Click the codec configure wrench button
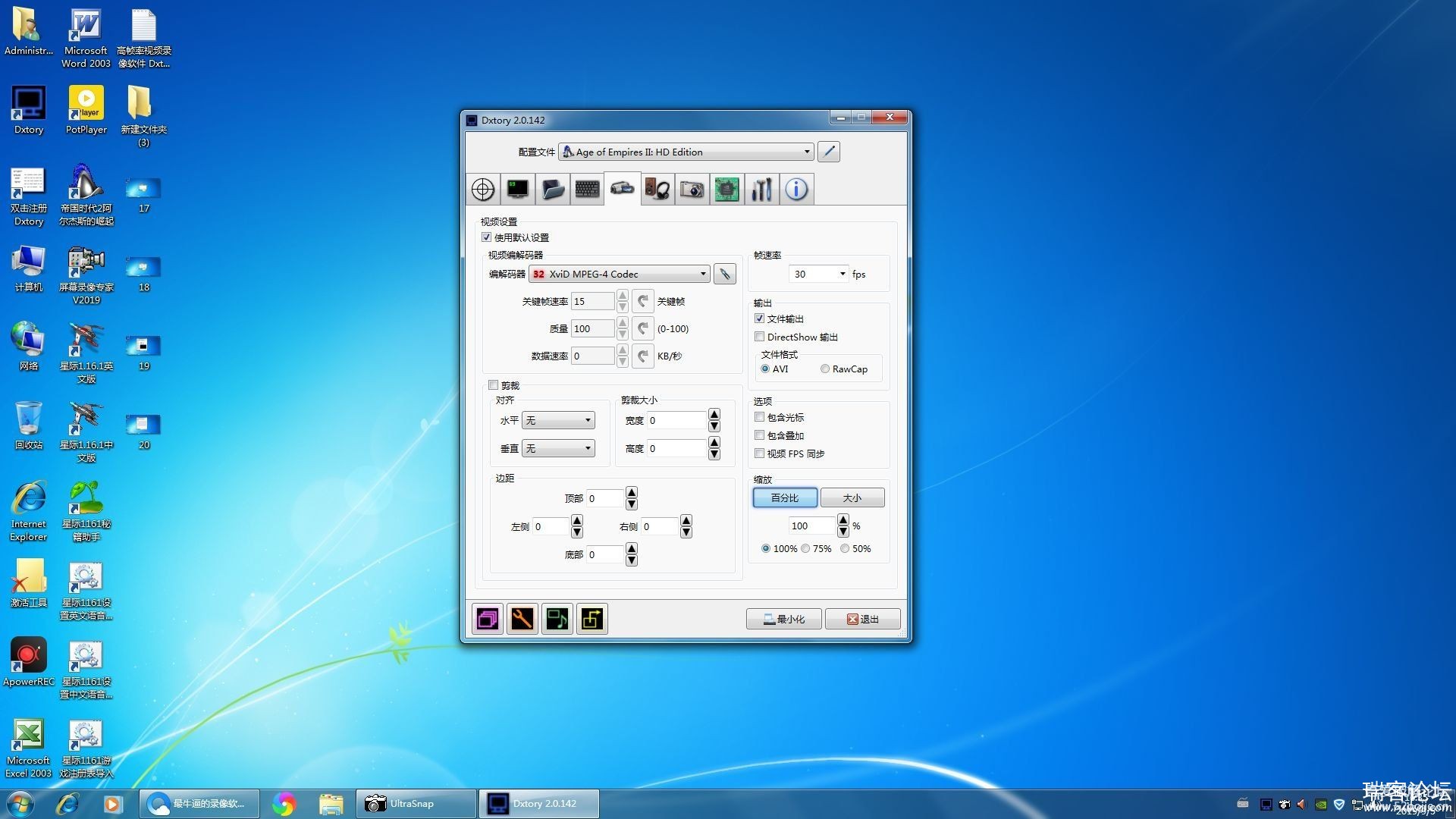Screen dimensions: 1456x819 [725, 274]
